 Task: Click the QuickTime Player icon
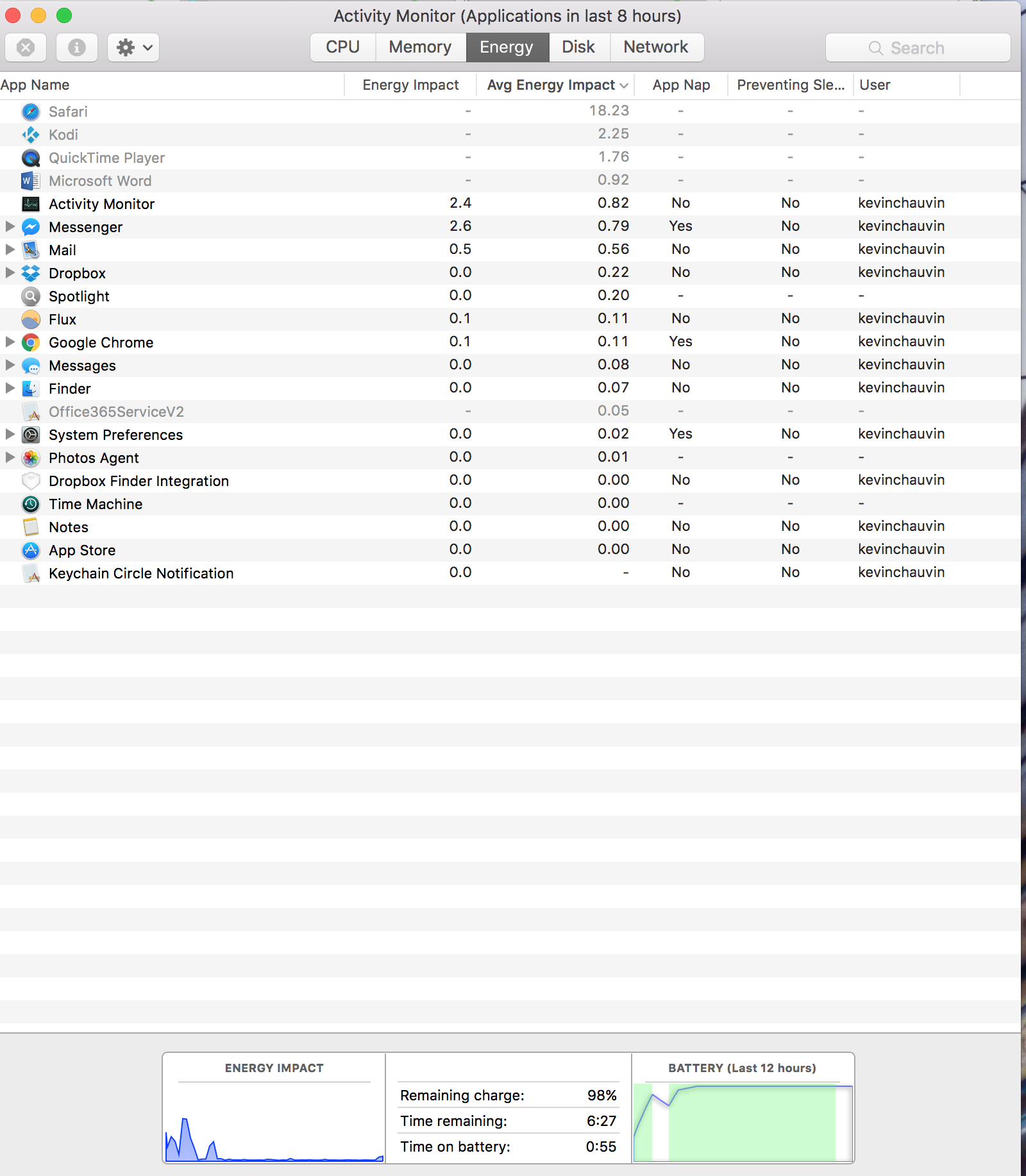click(31, 158)
